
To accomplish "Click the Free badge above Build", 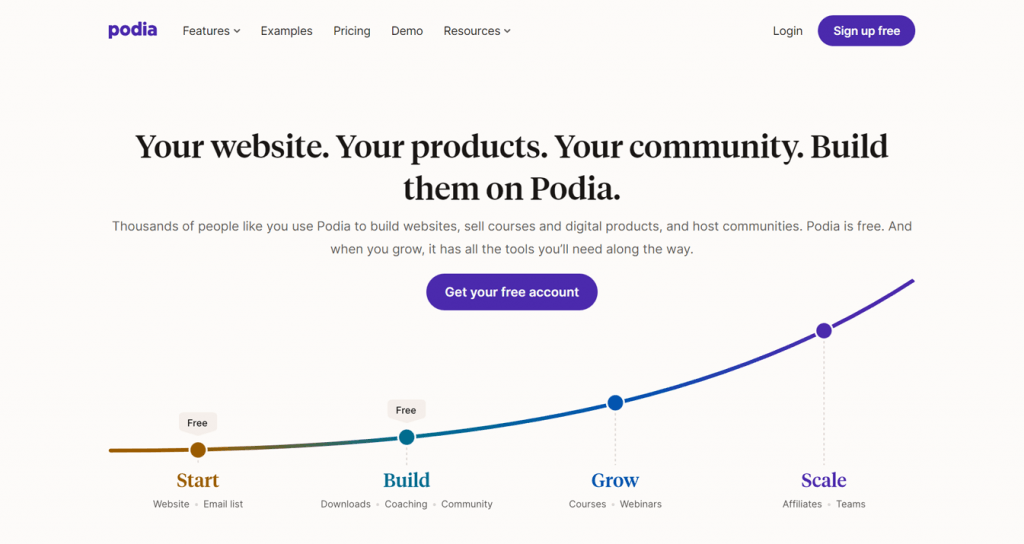I will click(x=406, y=410).
